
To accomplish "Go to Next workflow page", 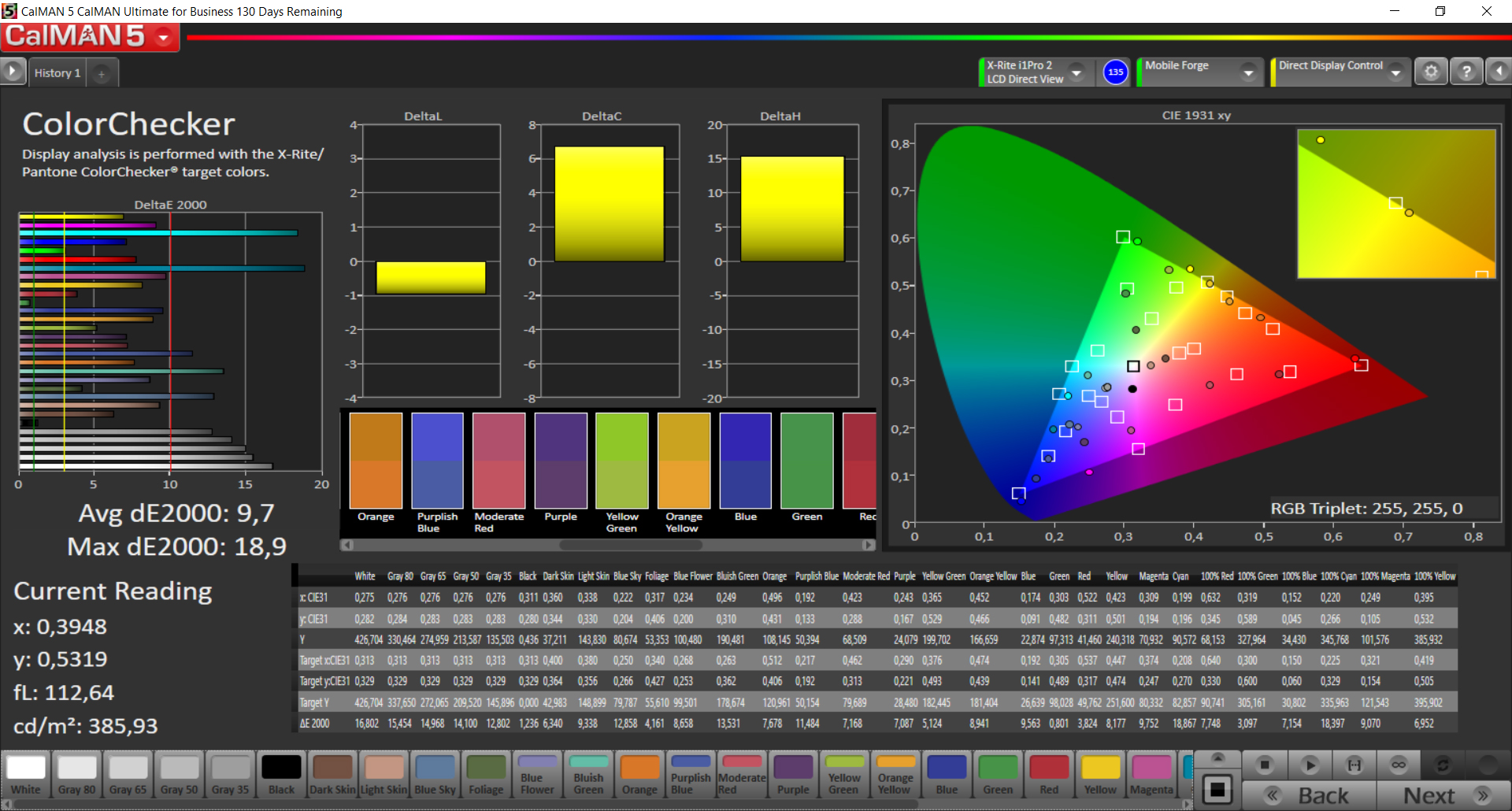I will pyautogui.click(x=1443, y=796).
